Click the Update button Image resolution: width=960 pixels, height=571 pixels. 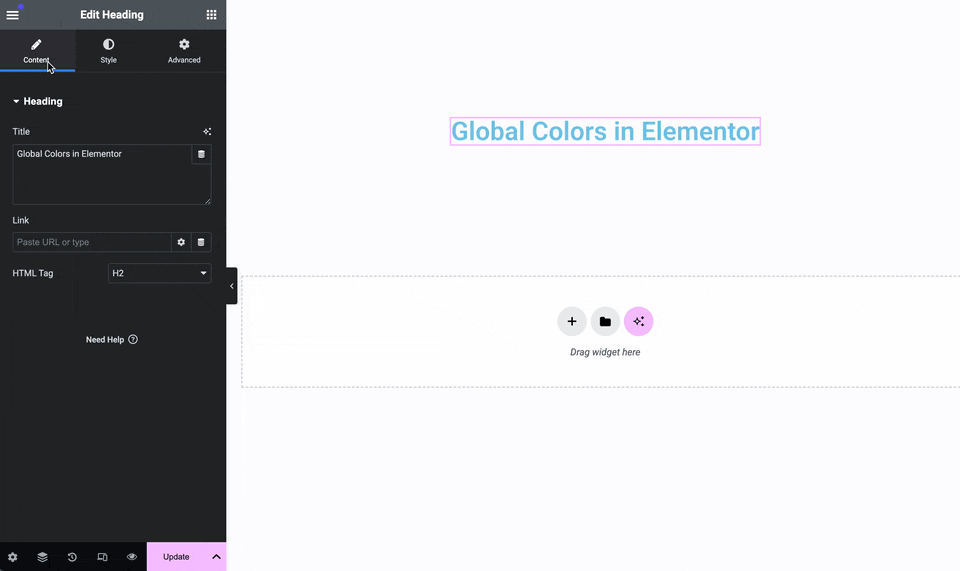coord(176,557)
